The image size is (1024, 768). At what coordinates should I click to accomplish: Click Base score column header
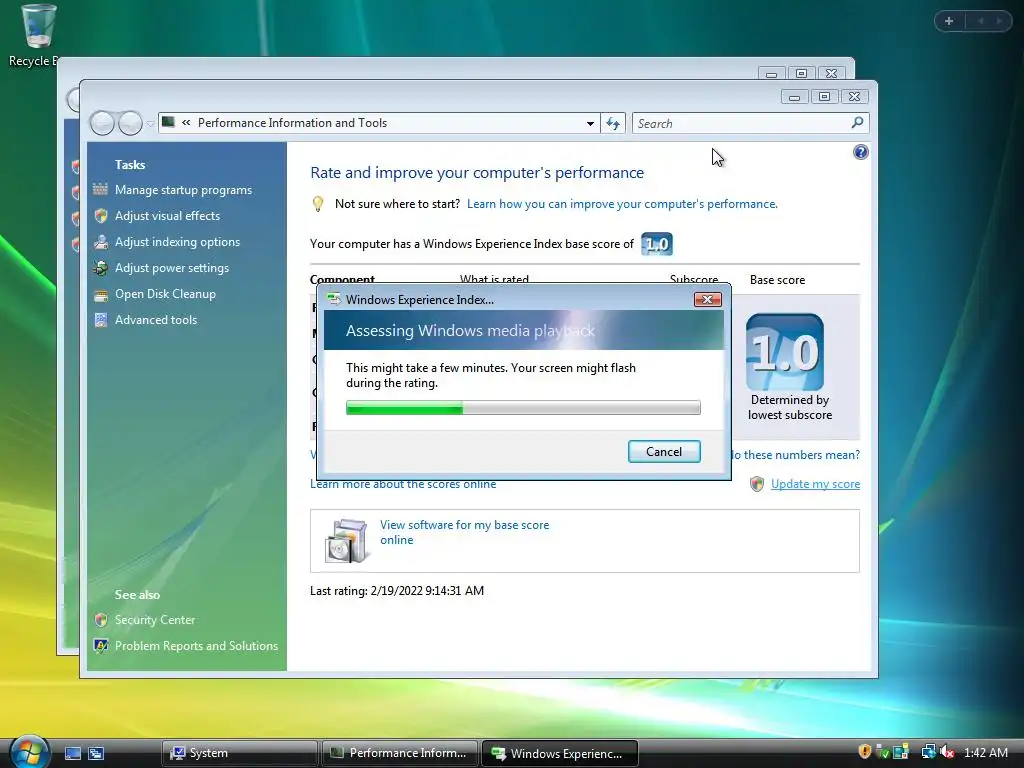click(777, 280)
